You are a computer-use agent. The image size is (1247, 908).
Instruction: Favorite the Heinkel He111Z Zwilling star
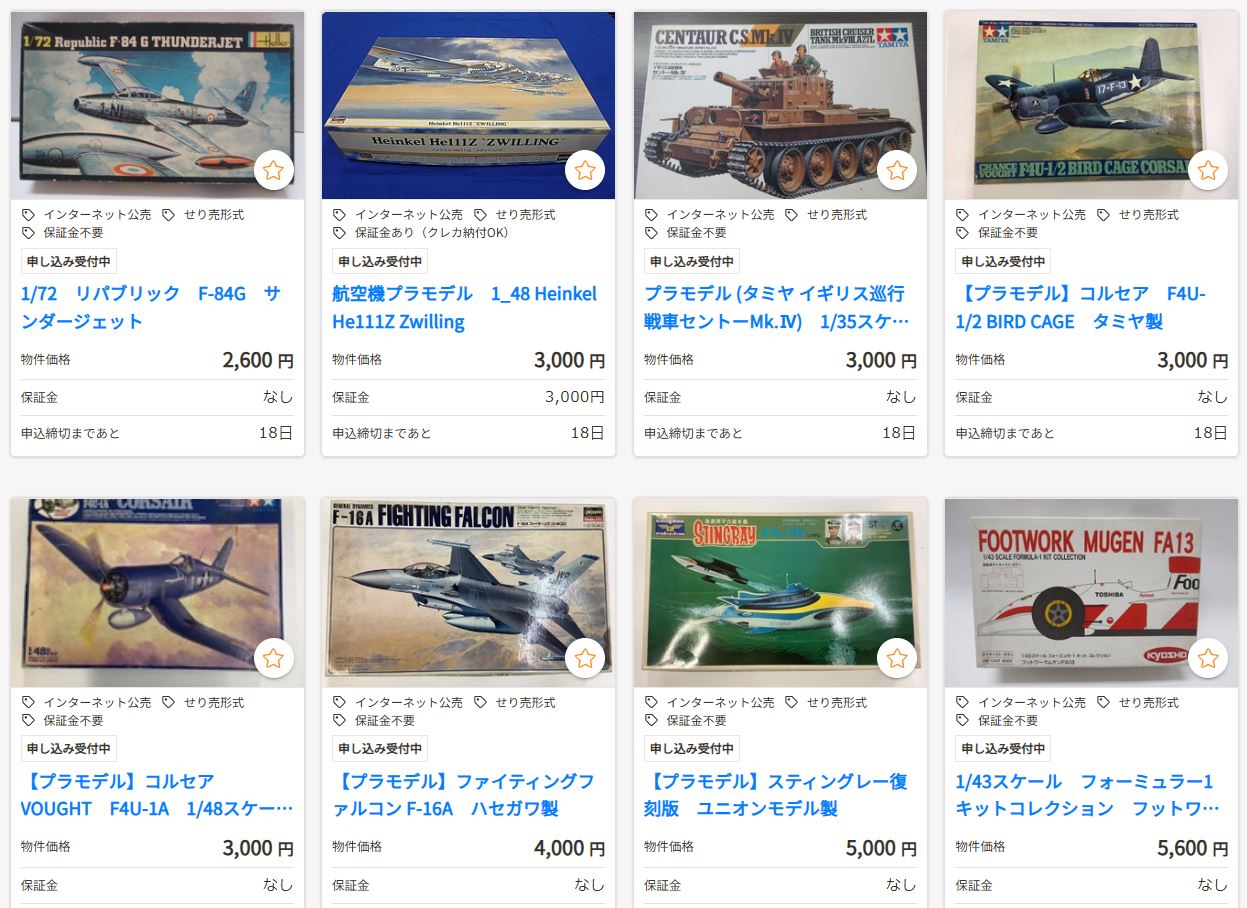pos(585,170)
